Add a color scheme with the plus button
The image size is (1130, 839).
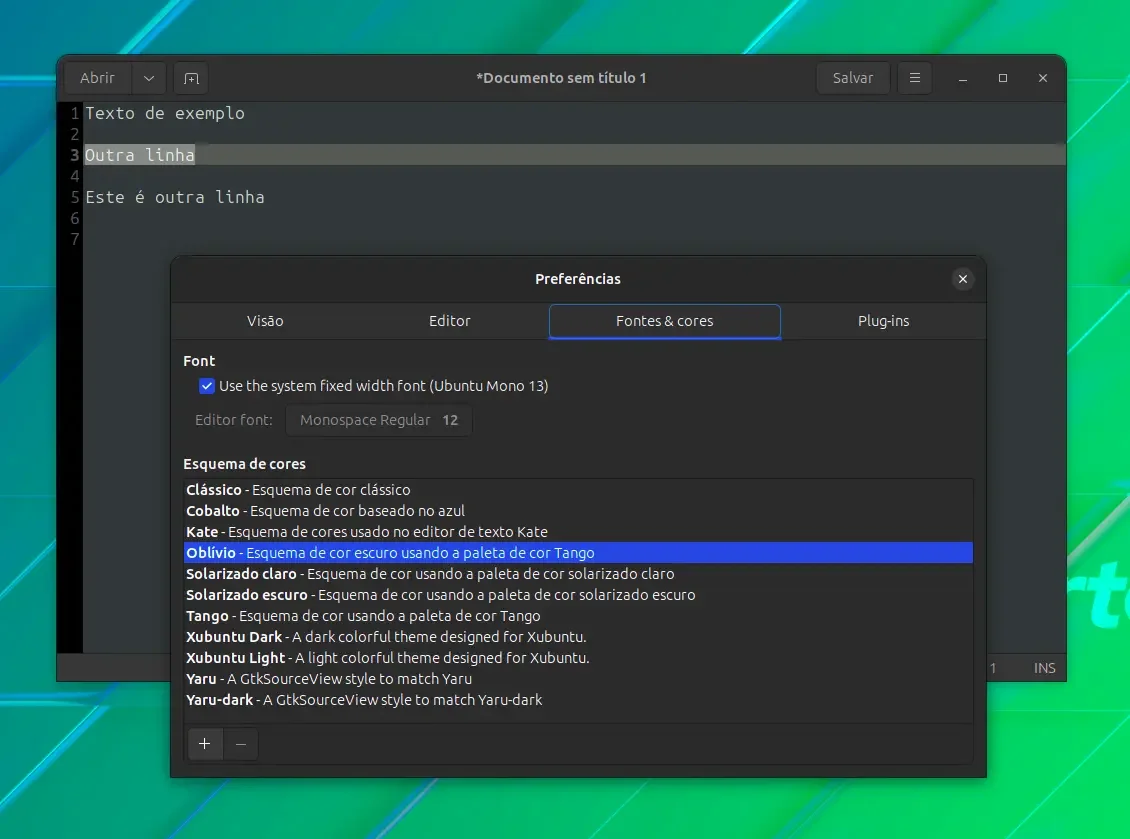205,744
